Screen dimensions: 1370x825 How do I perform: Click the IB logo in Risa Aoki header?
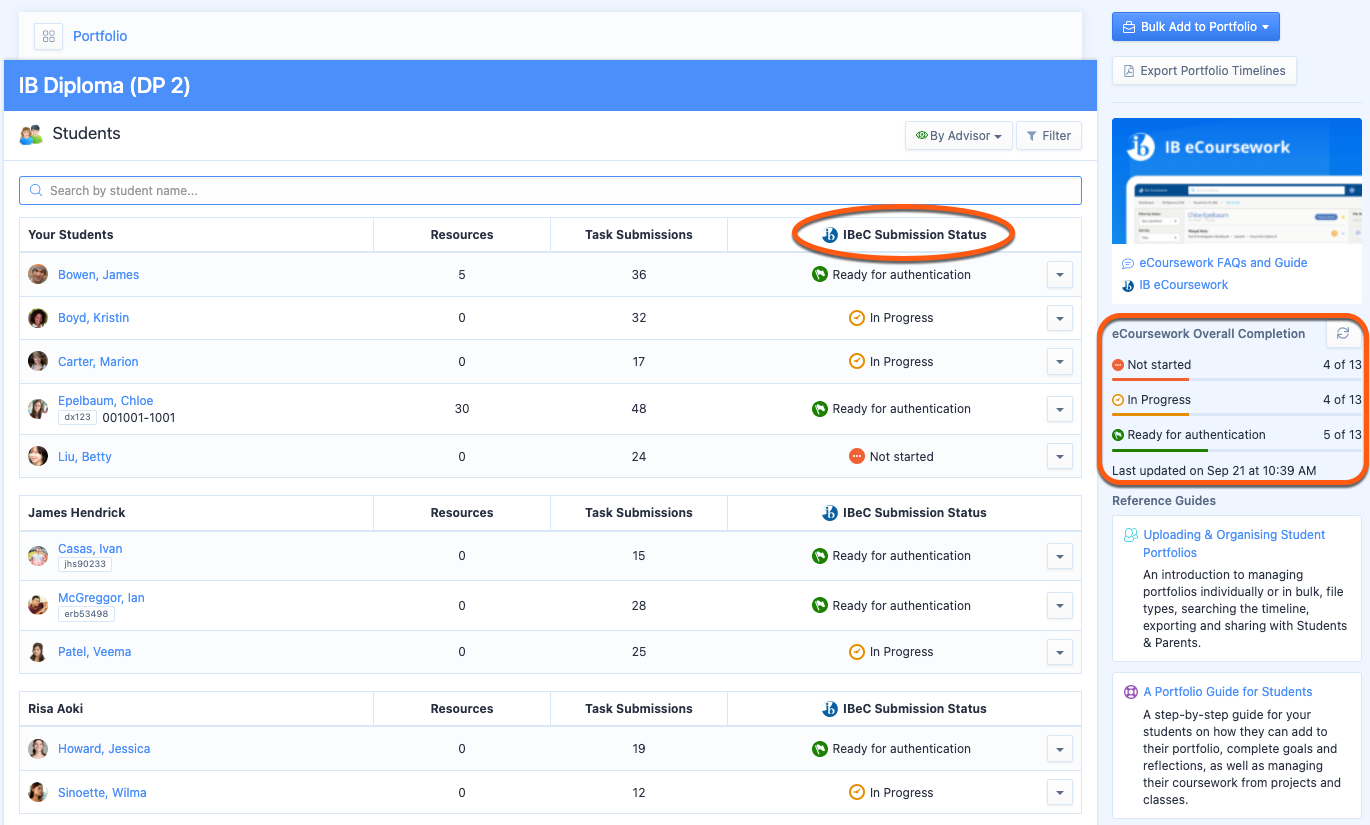[x=830, y=709]
